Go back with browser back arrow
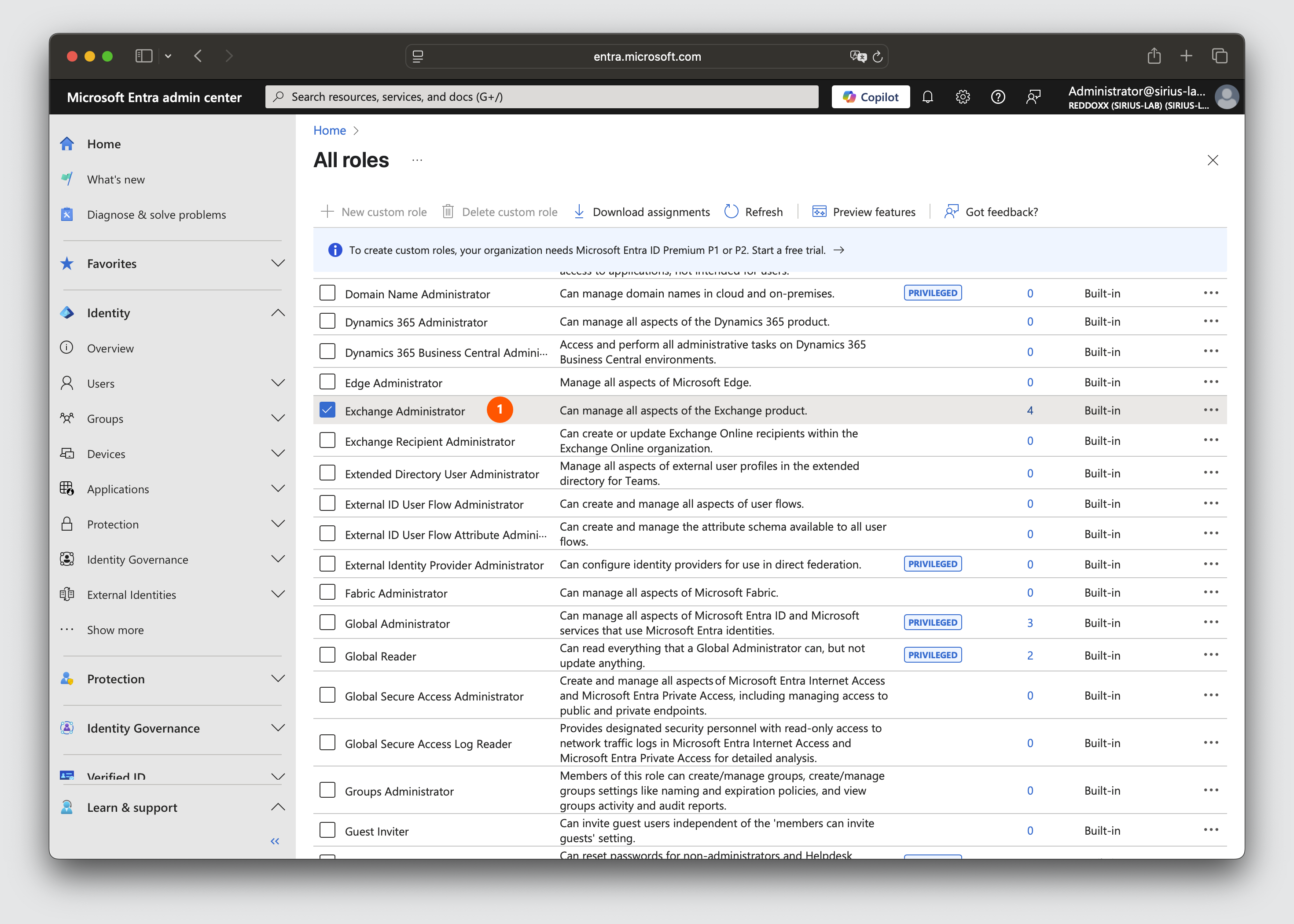The height and width of the screenshot is (924, 1294). (x=198, y=56)
